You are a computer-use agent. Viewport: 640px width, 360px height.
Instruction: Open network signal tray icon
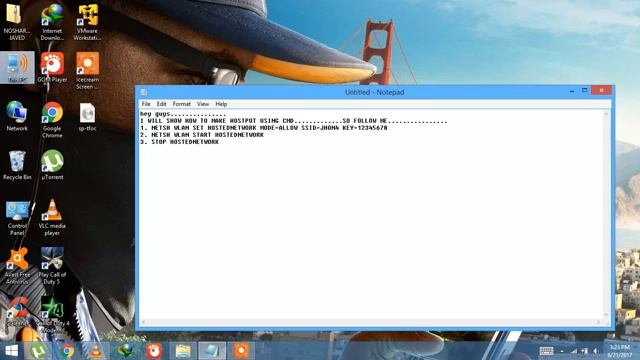tap(574, 351)
